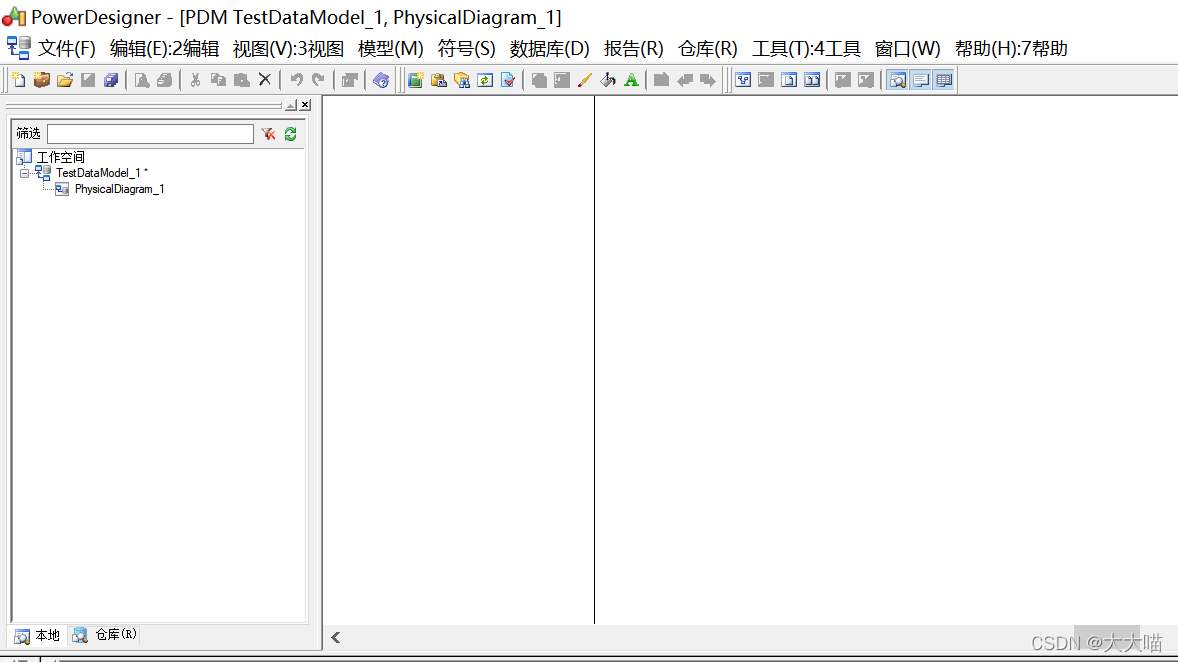1178x662 pixels.
Task: Open the 视图(V) menu
Action: tap(288, 49)
